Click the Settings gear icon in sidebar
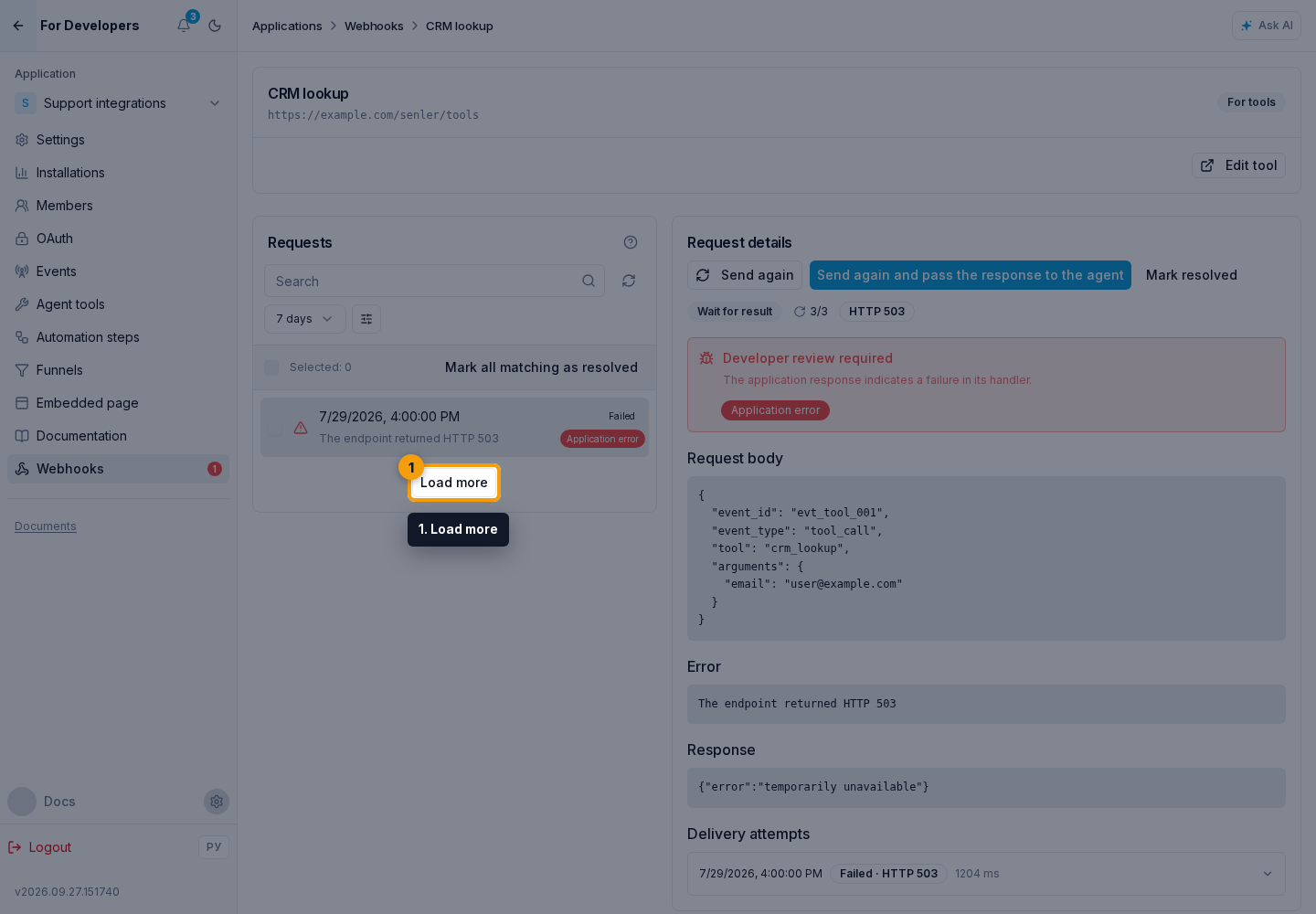The image size is (1316, 914). pos(22,140)
